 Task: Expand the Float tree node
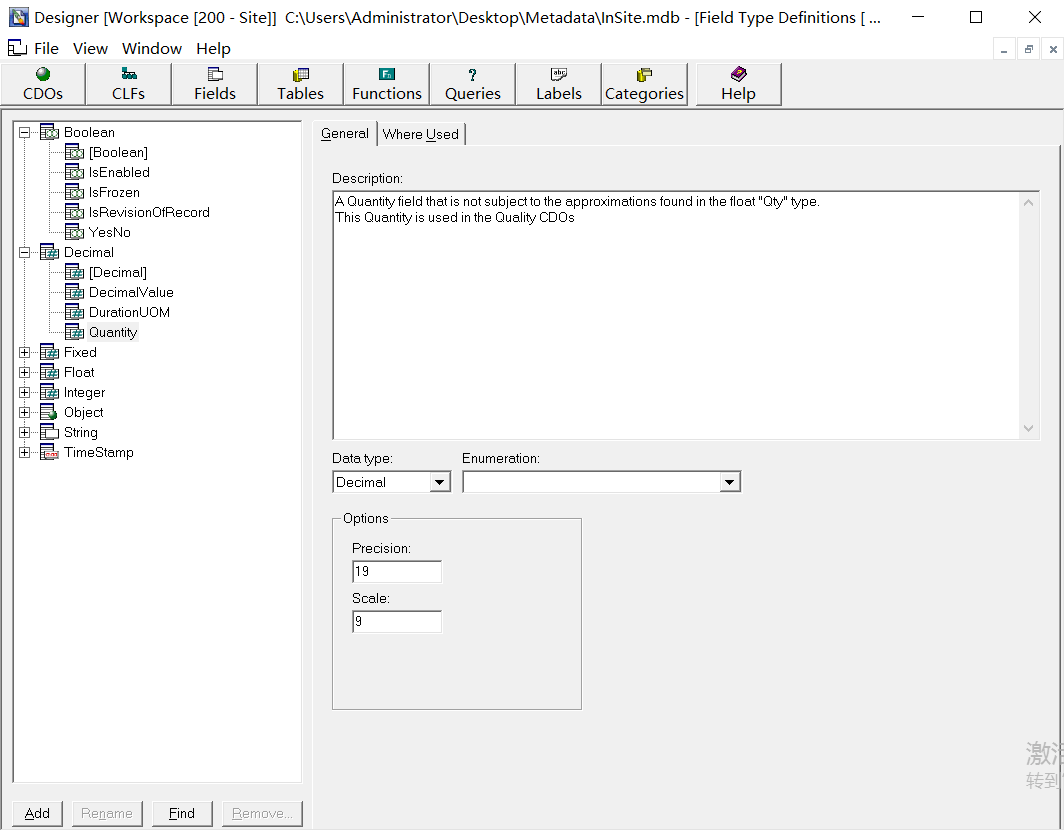25,372
